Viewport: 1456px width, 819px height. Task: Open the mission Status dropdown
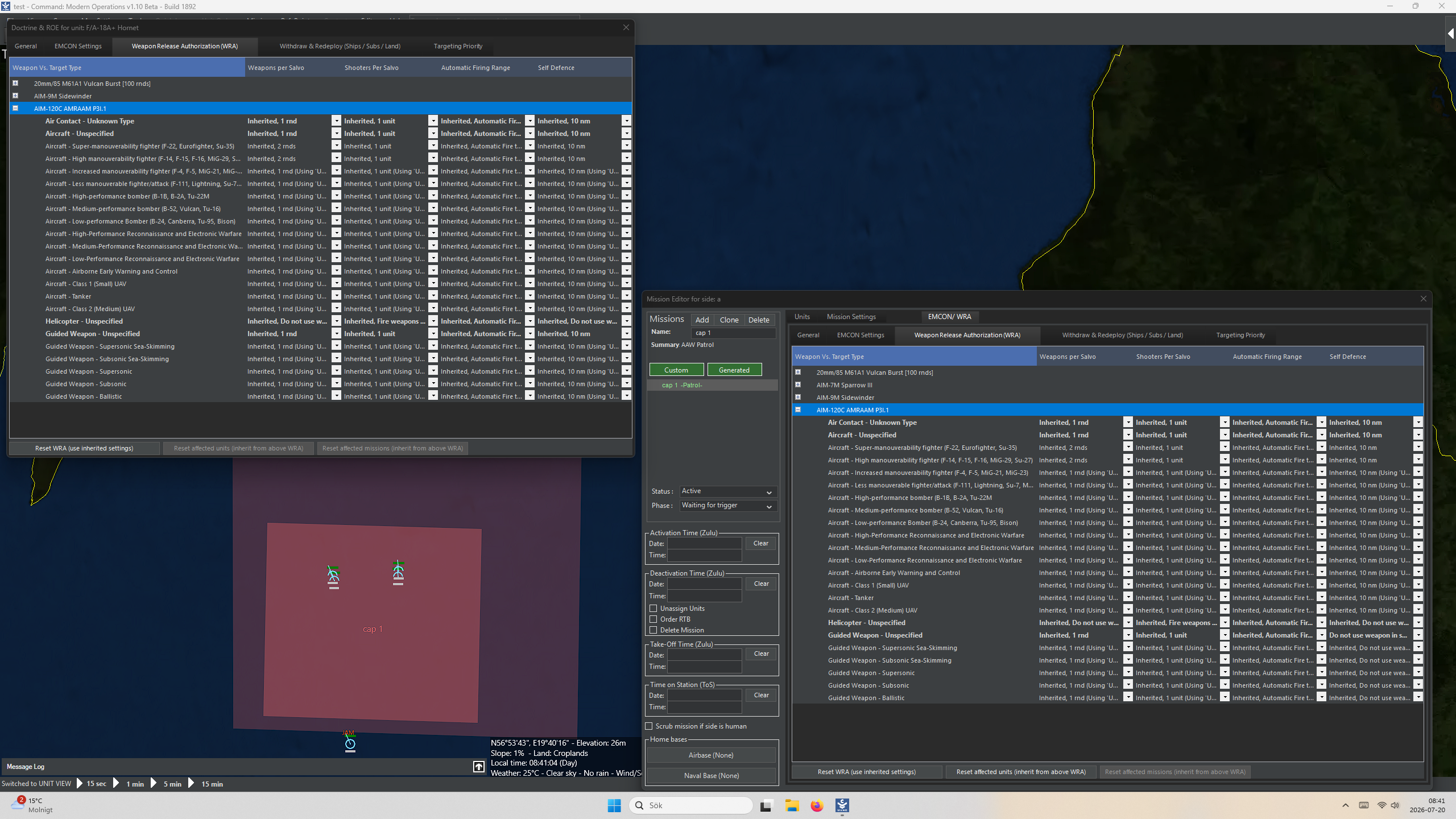point(728,491)
